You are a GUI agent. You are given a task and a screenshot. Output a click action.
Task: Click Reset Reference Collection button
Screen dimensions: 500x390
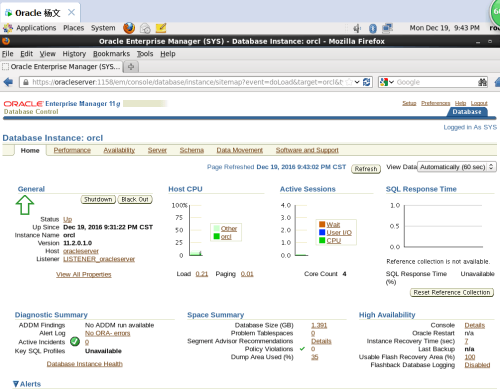pyautogui.click(x=452, y=292)
